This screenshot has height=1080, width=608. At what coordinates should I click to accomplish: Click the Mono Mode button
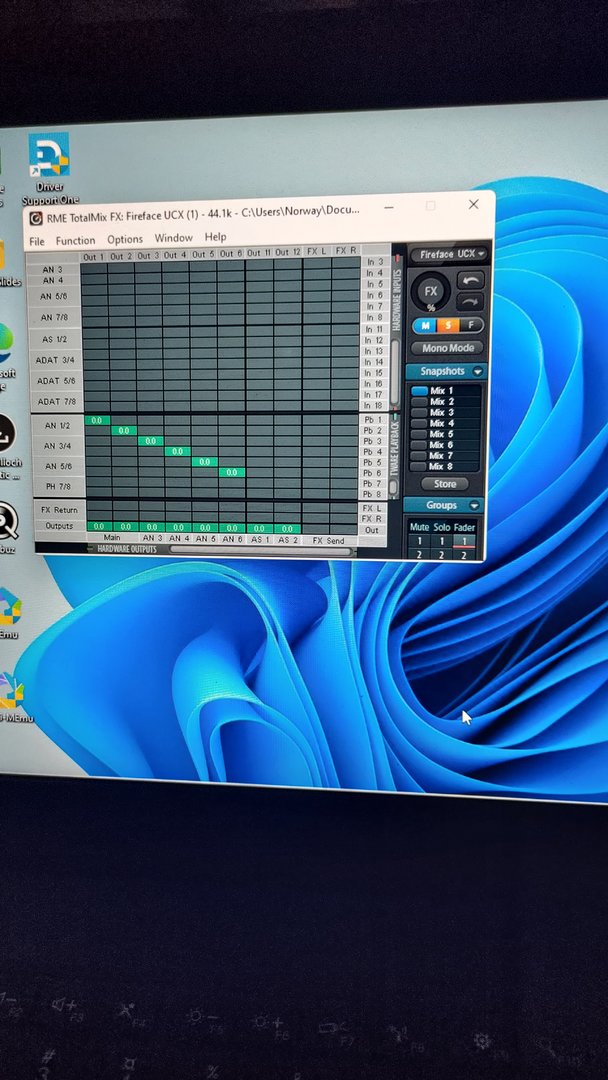448,349
